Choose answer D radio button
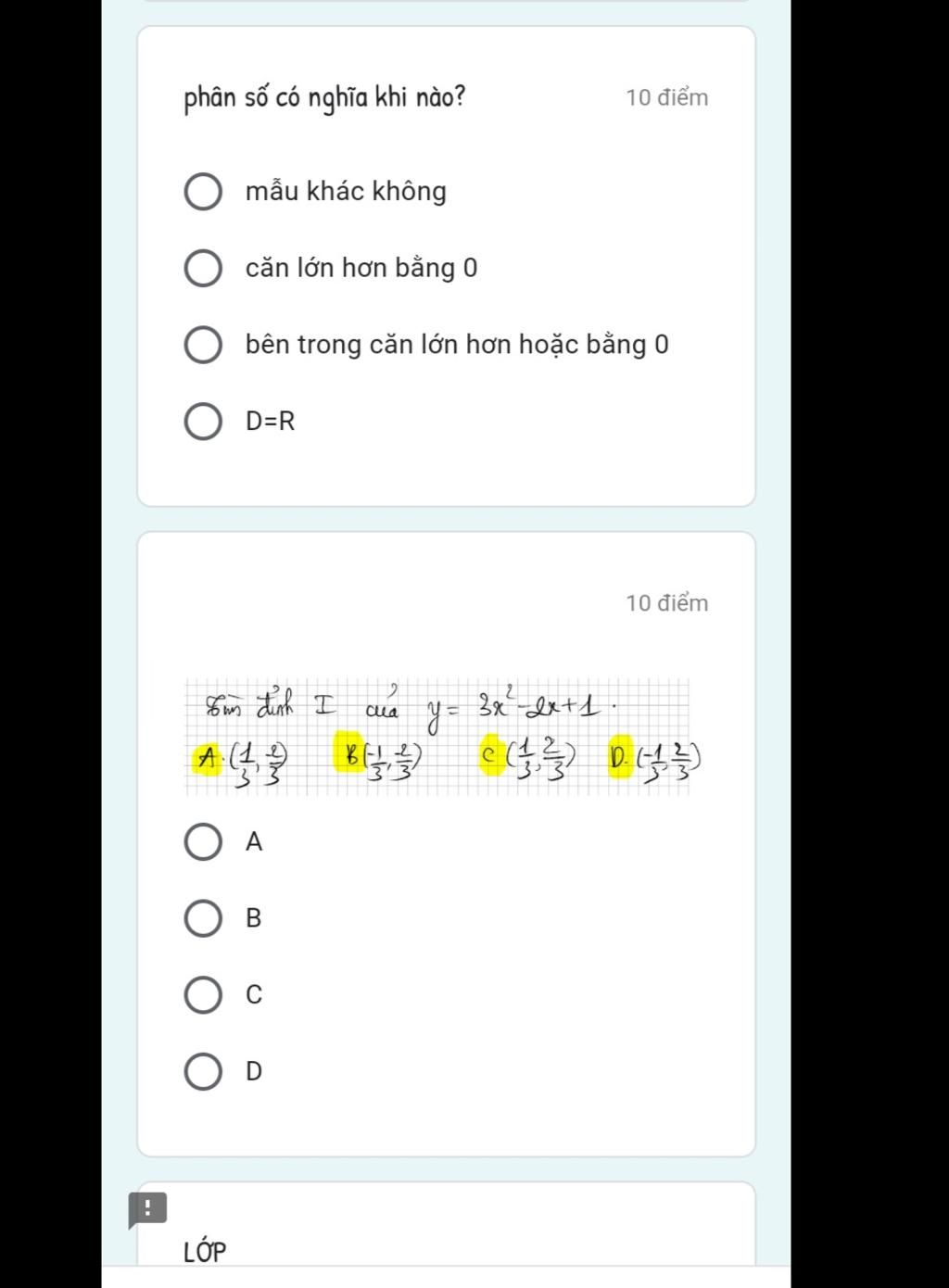Viewport: 949px width, 1288px height. coord(203,1071)
